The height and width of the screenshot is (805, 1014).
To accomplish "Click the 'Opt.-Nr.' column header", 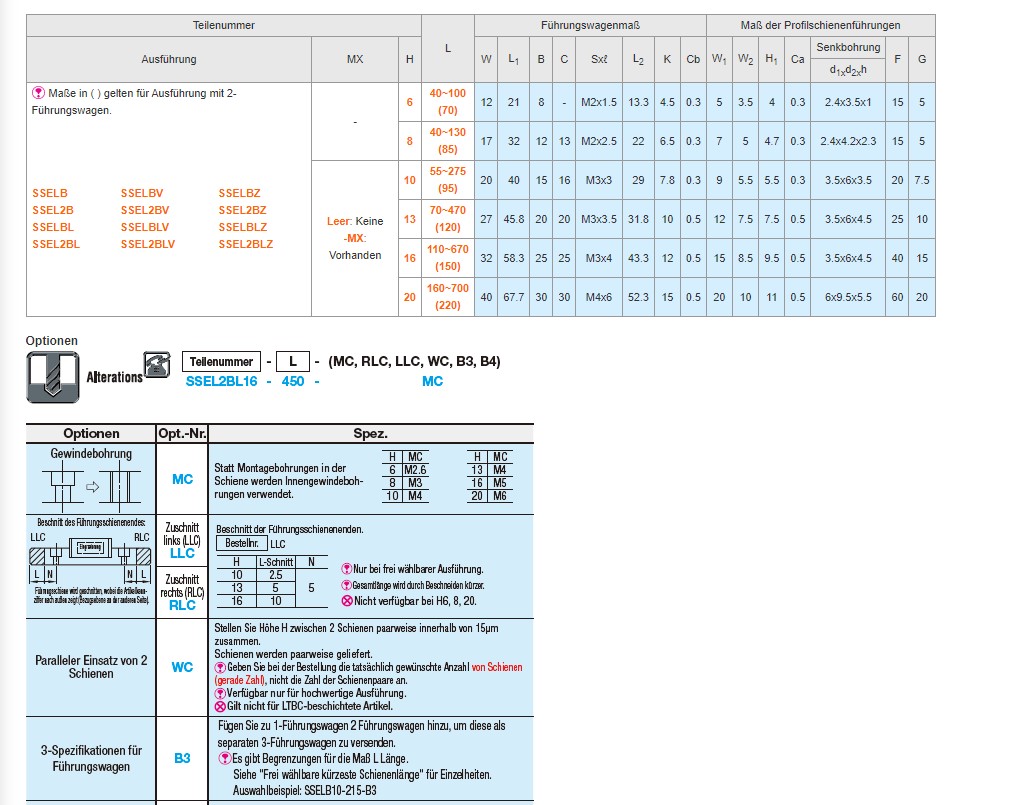I will point(182,434).
